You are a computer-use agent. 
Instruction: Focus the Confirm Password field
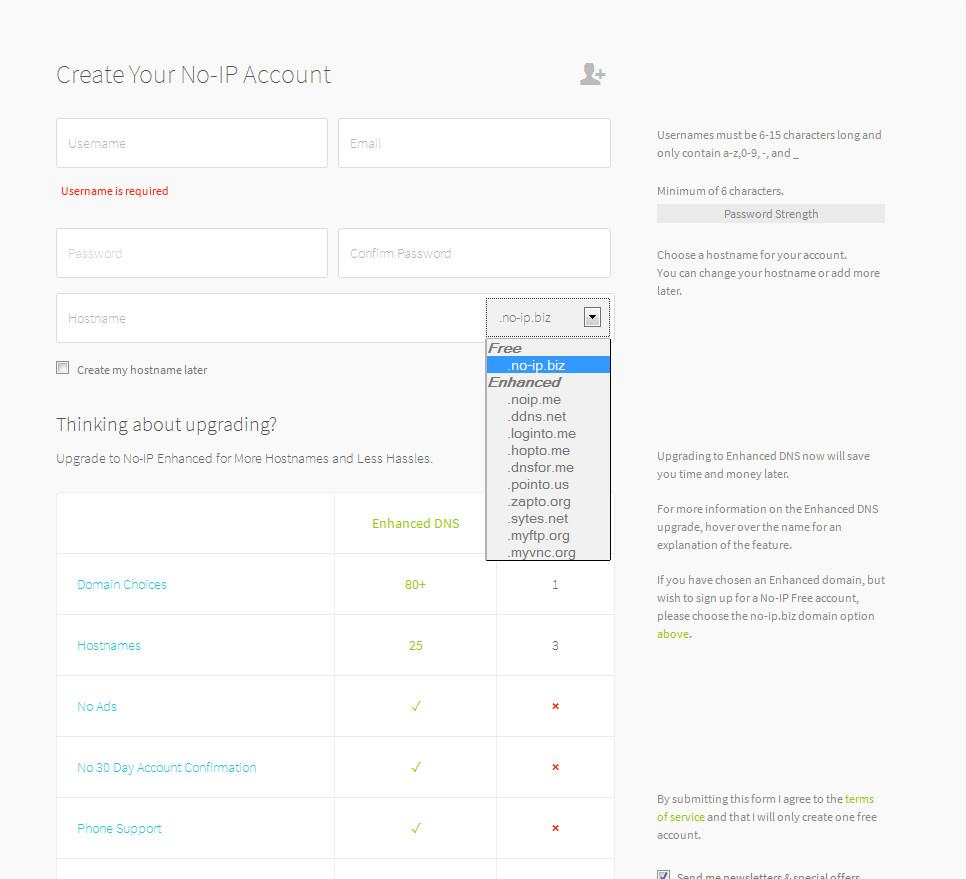click(x=474, y=253)
